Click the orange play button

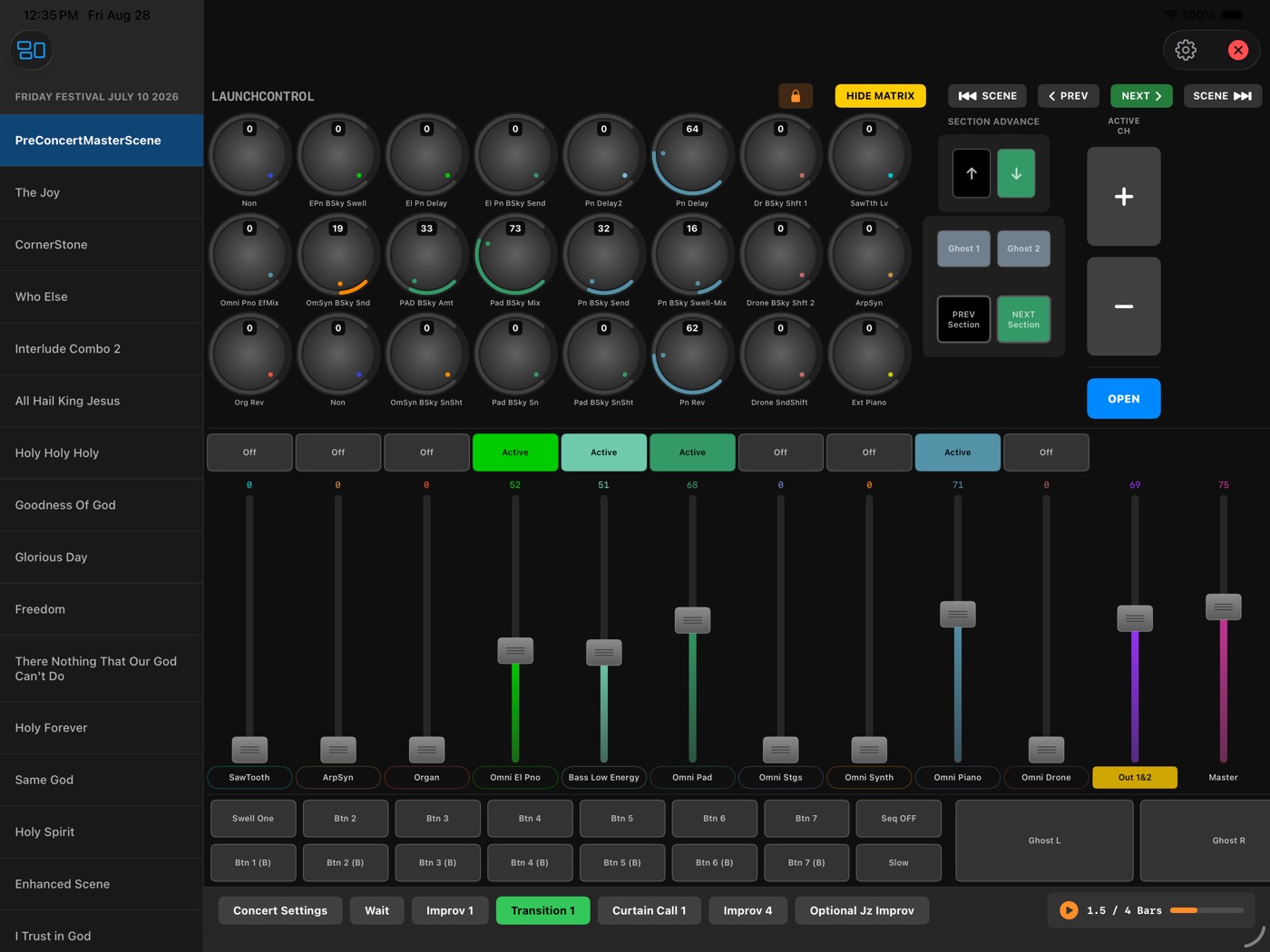point(1069,910)
